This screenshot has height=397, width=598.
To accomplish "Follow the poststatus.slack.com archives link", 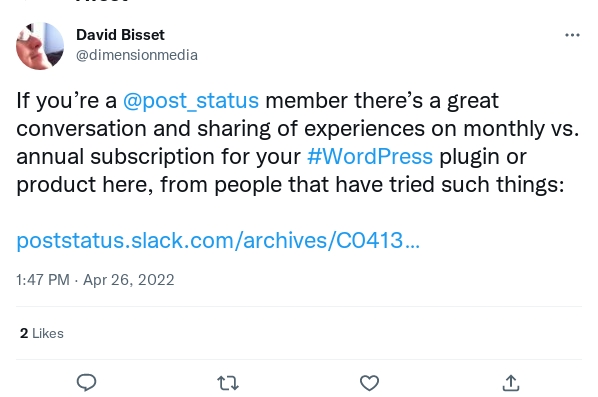I will [218, 241].
